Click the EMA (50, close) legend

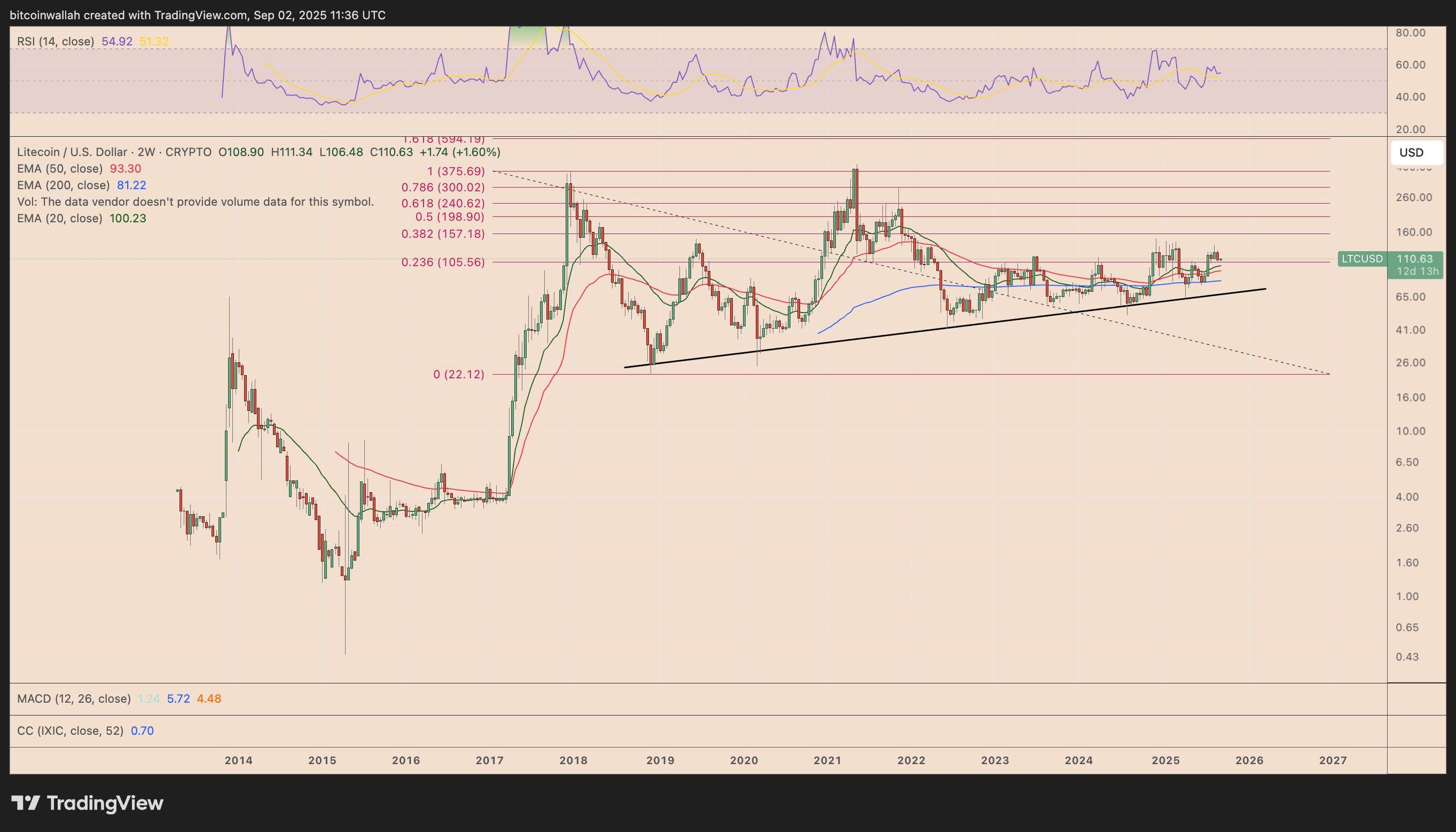[59, 168]
